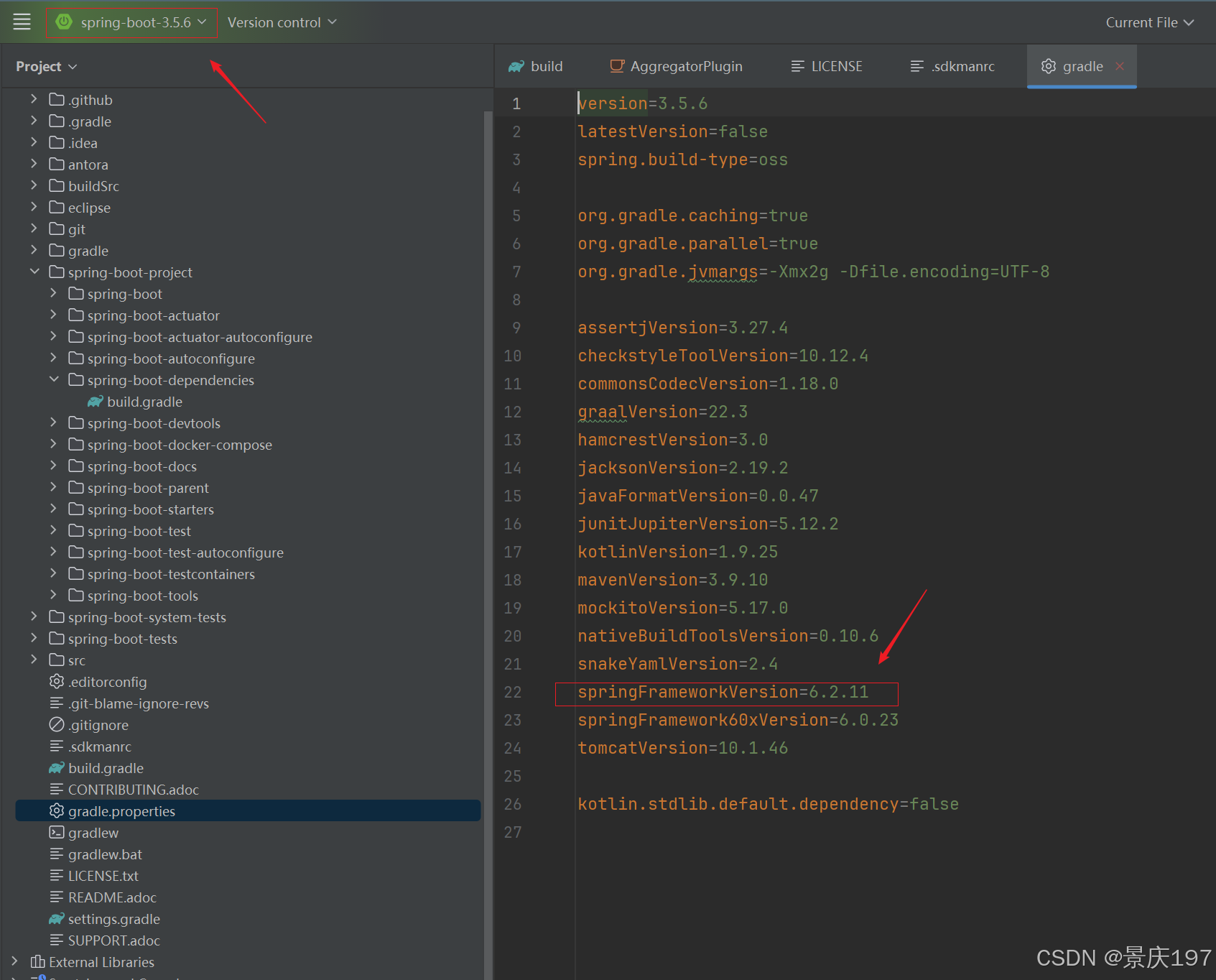
Task: Open the hamburger main menu
Action: pyautogui.click(x=22, y=22)
